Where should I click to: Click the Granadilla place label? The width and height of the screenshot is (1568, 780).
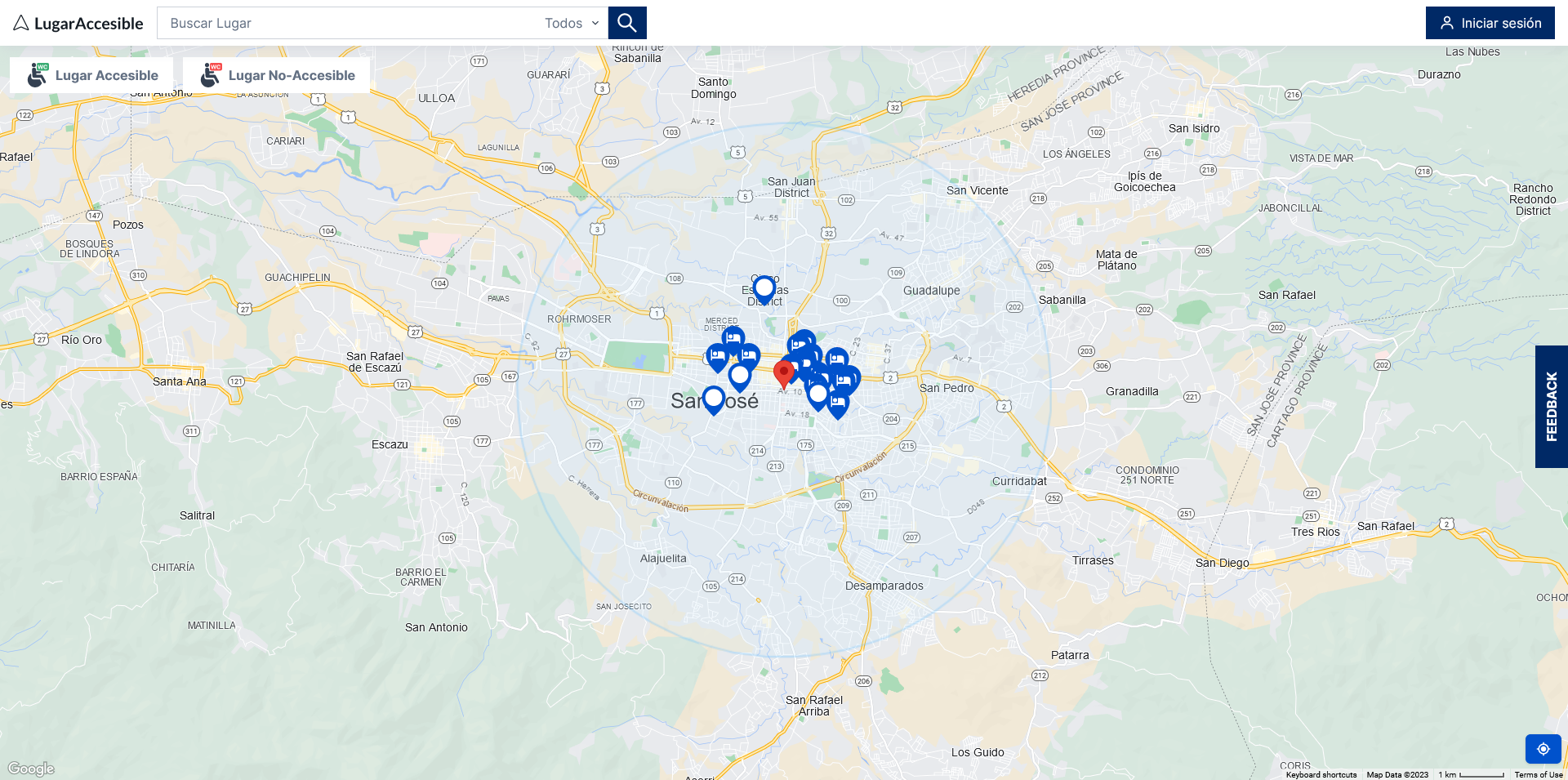tap(1132, 391)
